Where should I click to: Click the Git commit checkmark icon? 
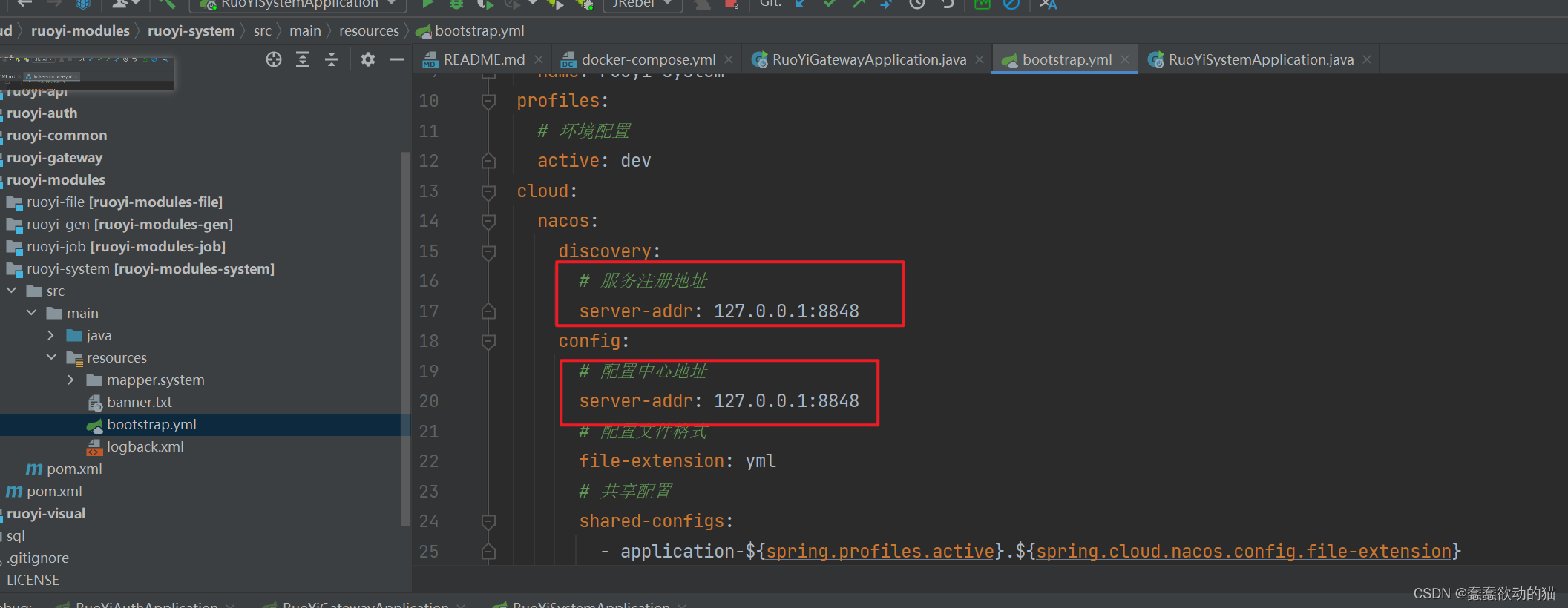point(830,4)
